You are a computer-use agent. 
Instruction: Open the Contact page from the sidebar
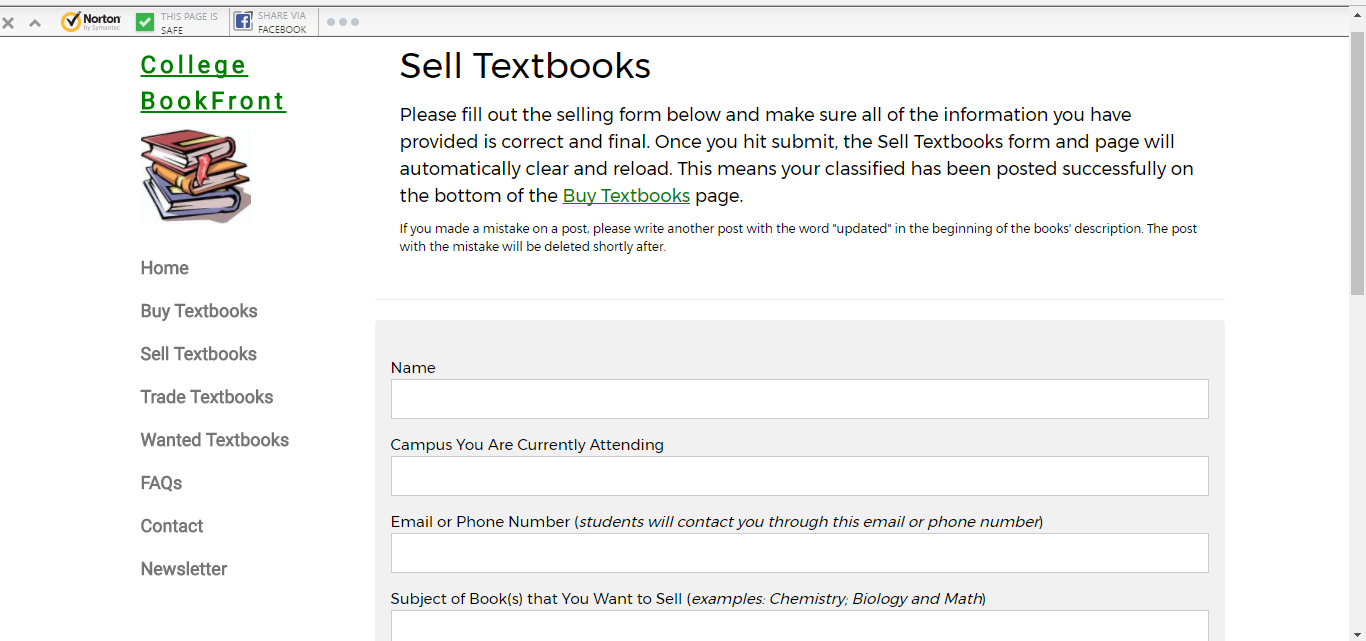pyautogui.click(x=172, y=526)
